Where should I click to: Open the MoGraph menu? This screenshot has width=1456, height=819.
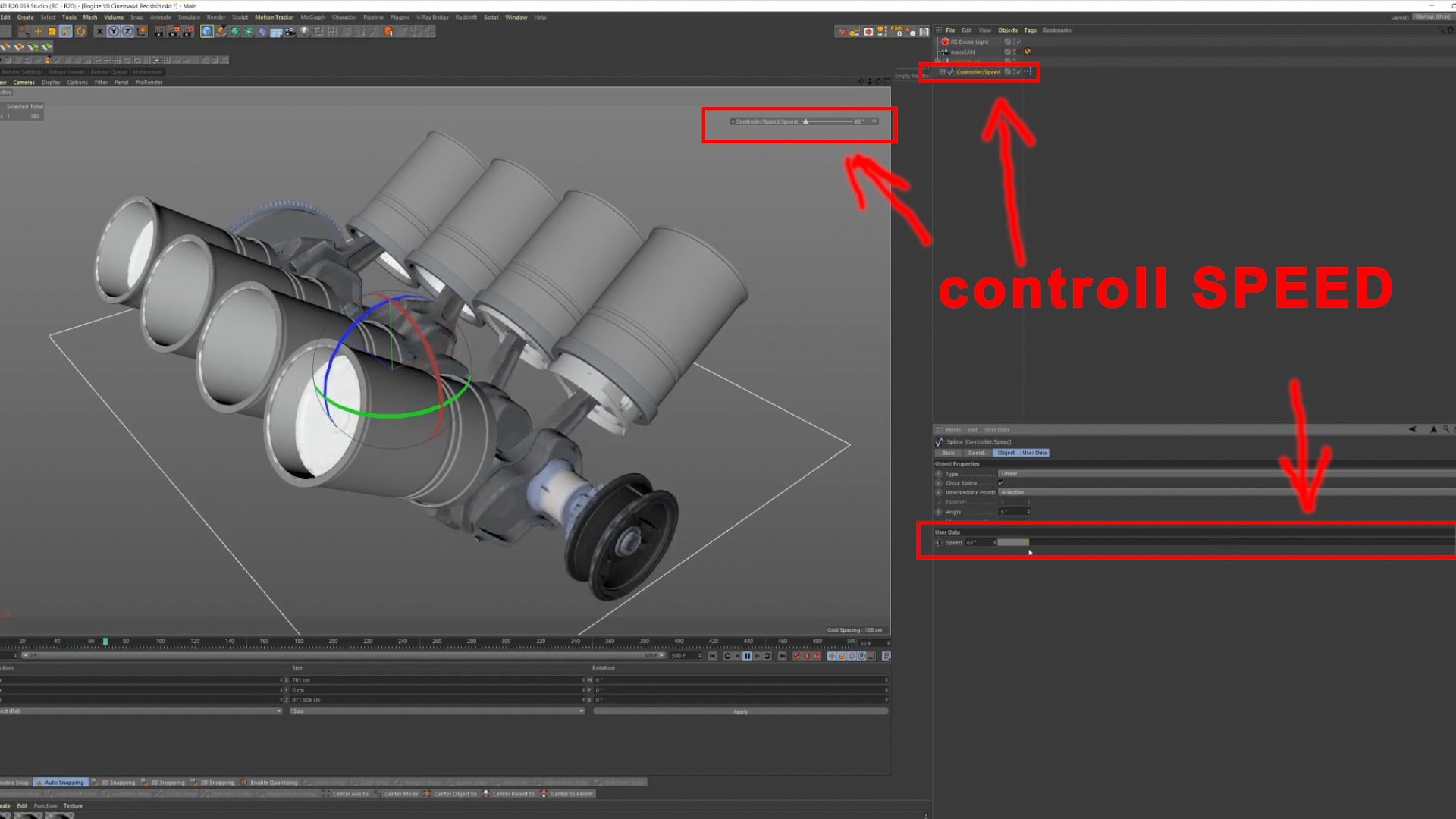pyautogui.click(x=312, y=17)
